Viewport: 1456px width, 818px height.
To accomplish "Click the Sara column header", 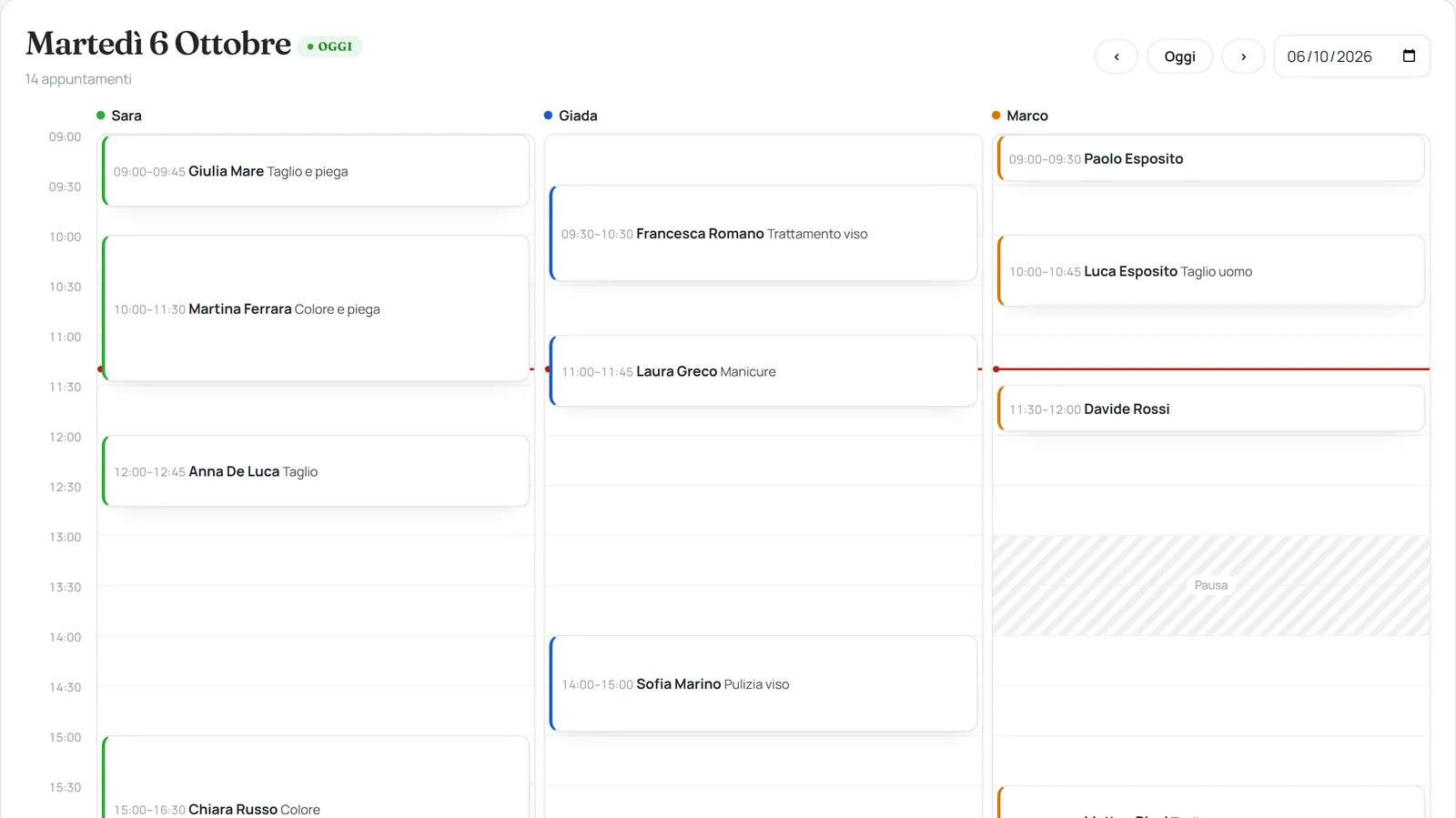I will pos(119,116).
